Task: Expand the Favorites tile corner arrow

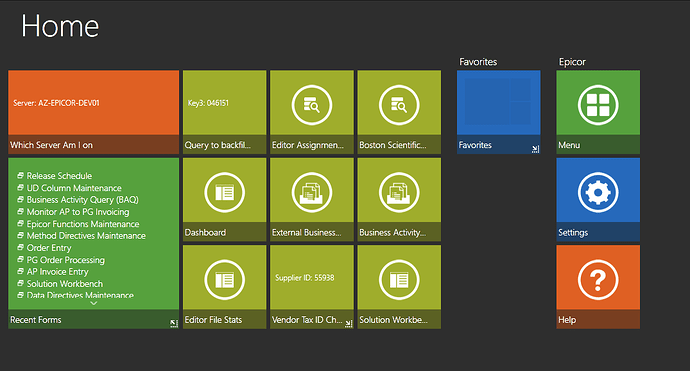Action: [x=536, y=149]
